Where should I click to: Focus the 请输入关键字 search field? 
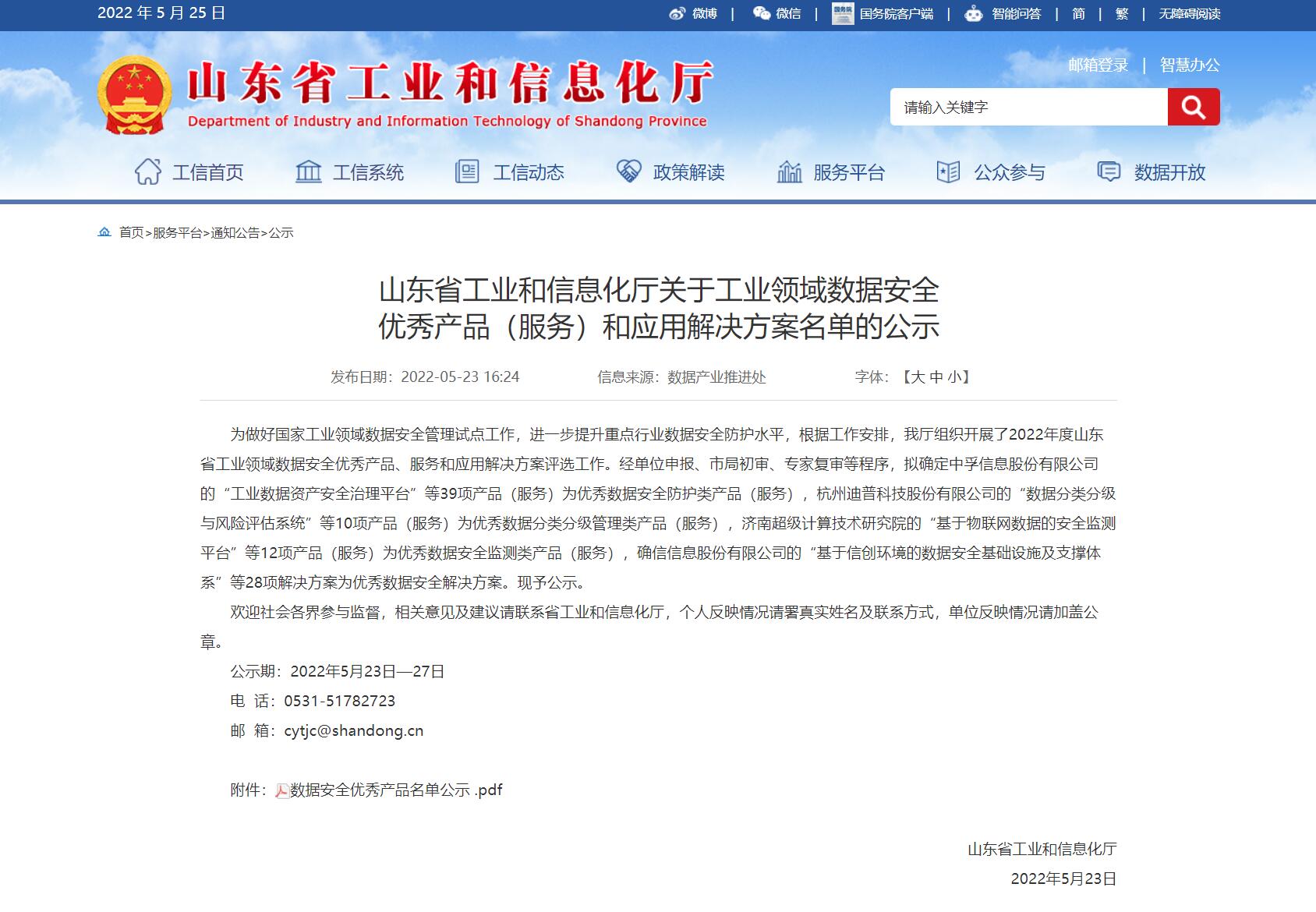click(1029, 107)
